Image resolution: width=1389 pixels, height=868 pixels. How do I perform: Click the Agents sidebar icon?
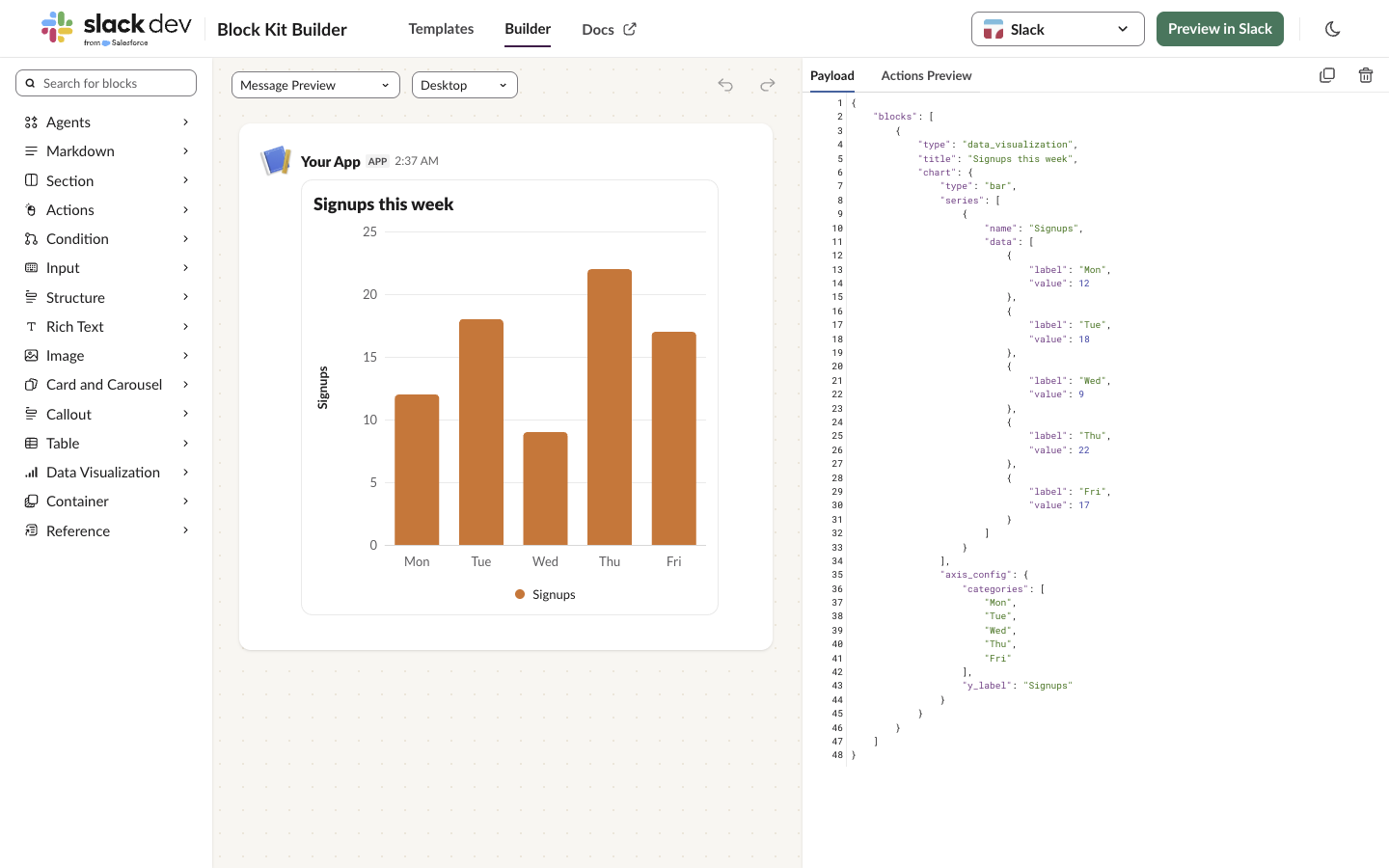(x=31, y=122)
